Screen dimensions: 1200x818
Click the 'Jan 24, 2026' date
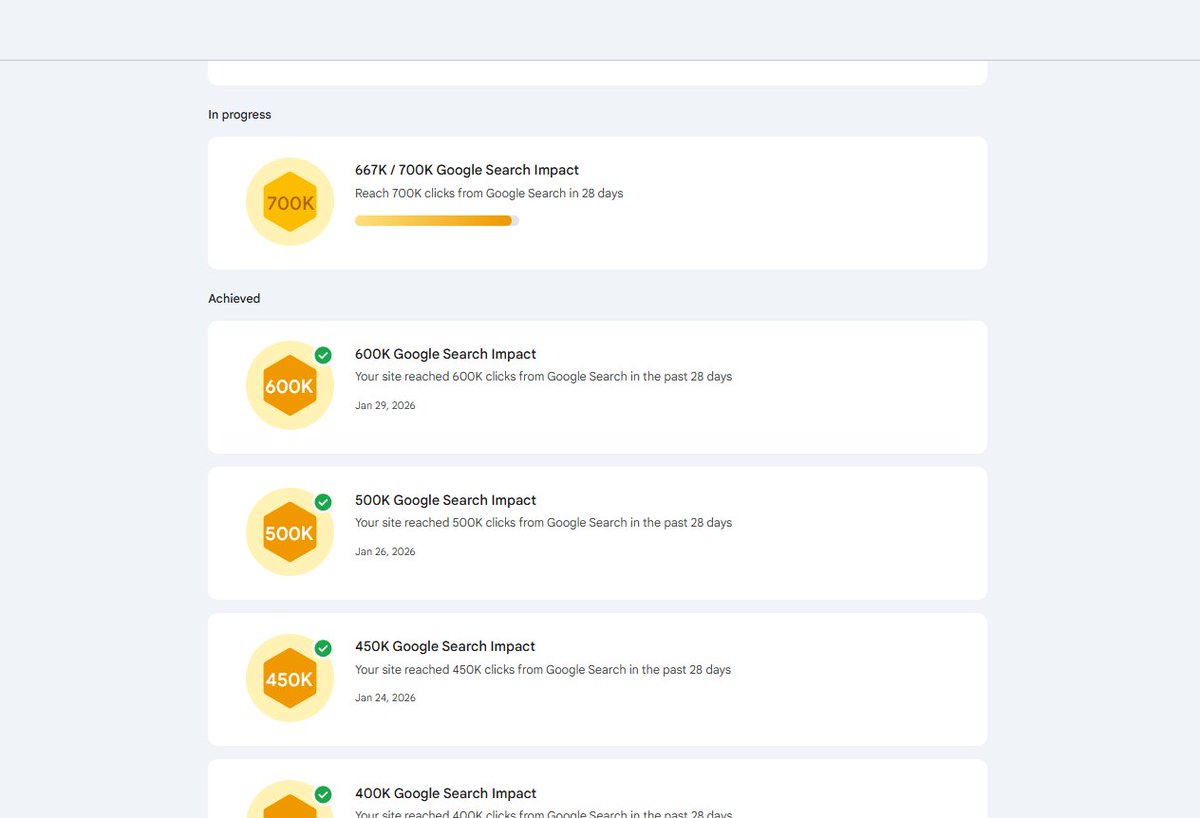point(385,698)
